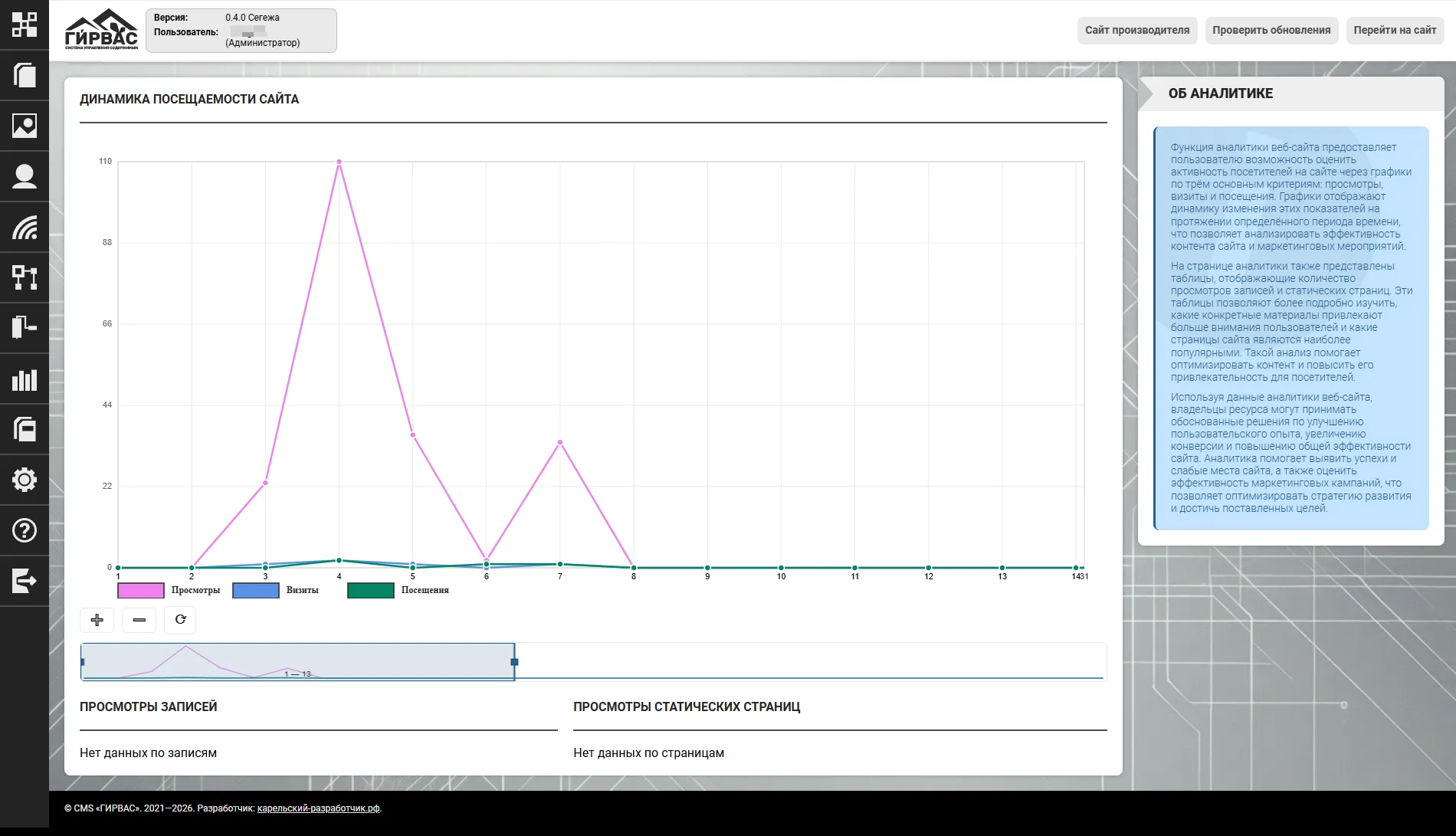Click the left handle of range slider
The height and width of the screenshot is (836, 1456).
click(82, 662)
